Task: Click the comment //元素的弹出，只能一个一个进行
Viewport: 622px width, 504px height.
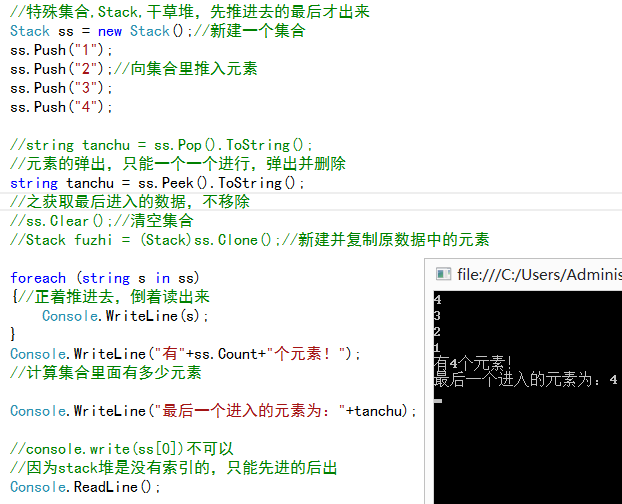Action: 178,163
